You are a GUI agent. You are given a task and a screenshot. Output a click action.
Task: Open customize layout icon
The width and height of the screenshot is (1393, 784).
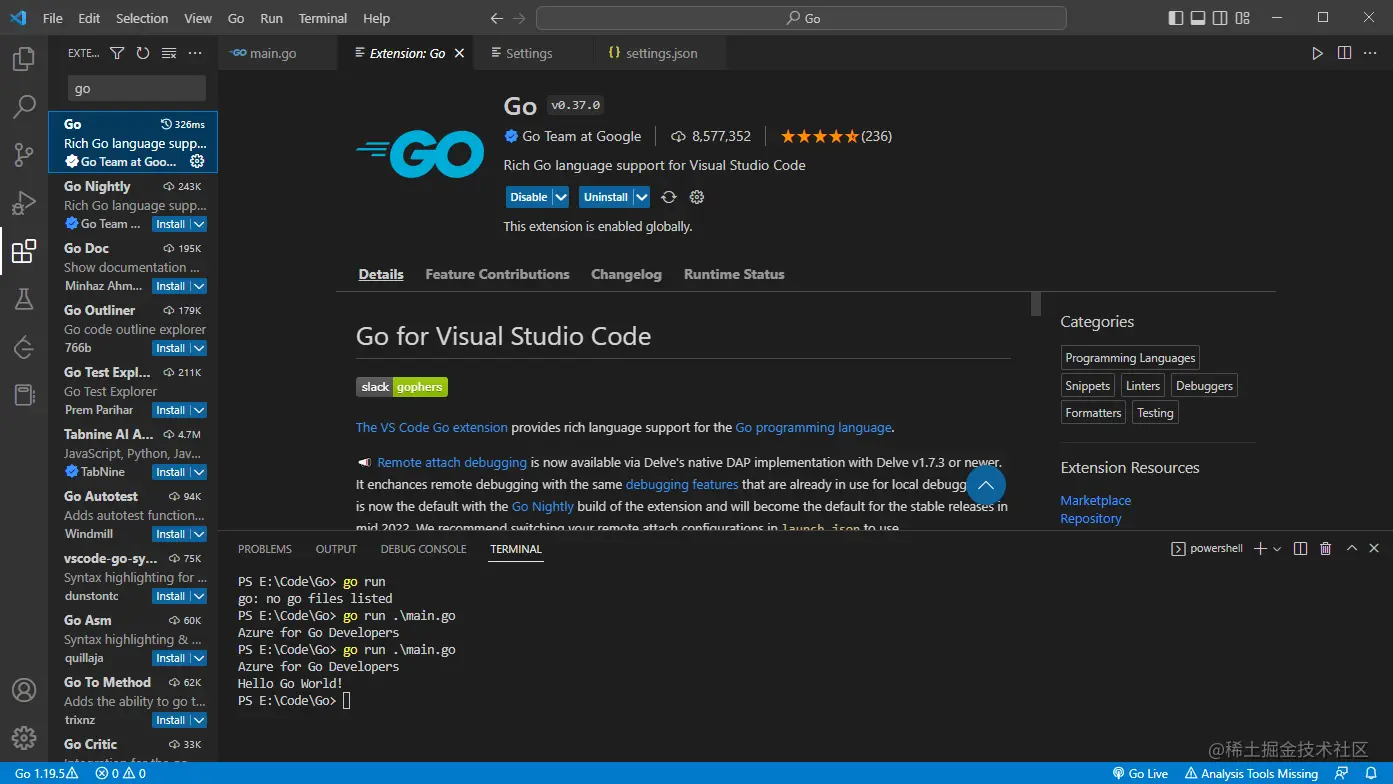click(1243, 18)
